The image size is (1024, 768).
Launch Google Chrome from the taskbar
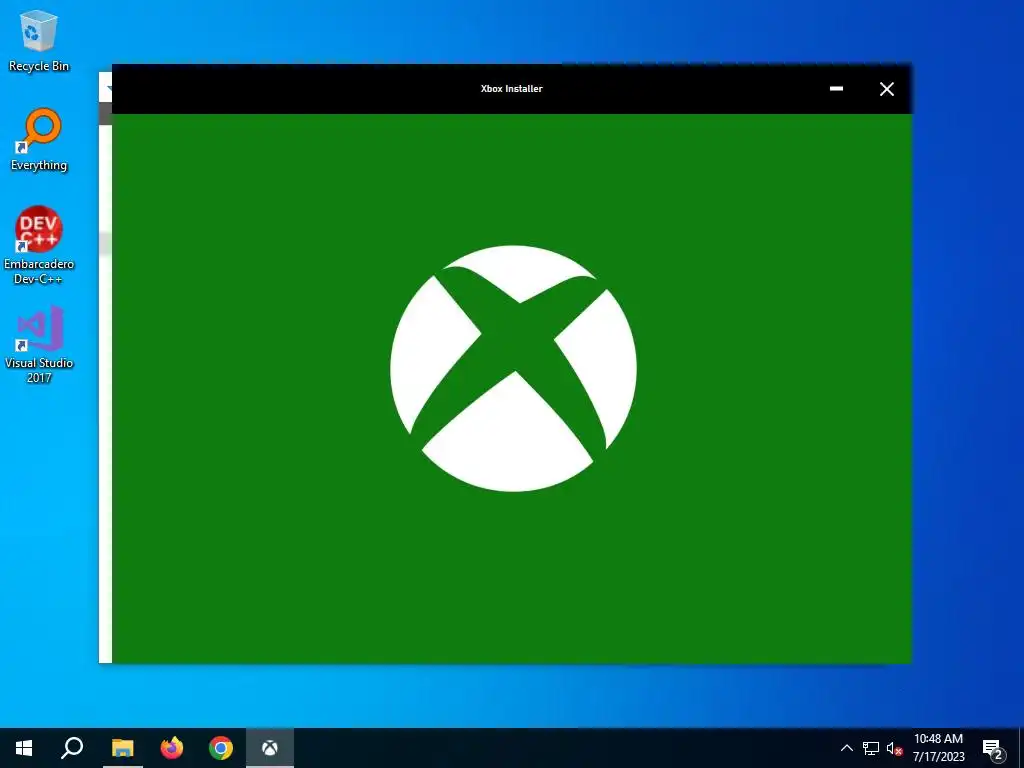(x=221, y=748)
